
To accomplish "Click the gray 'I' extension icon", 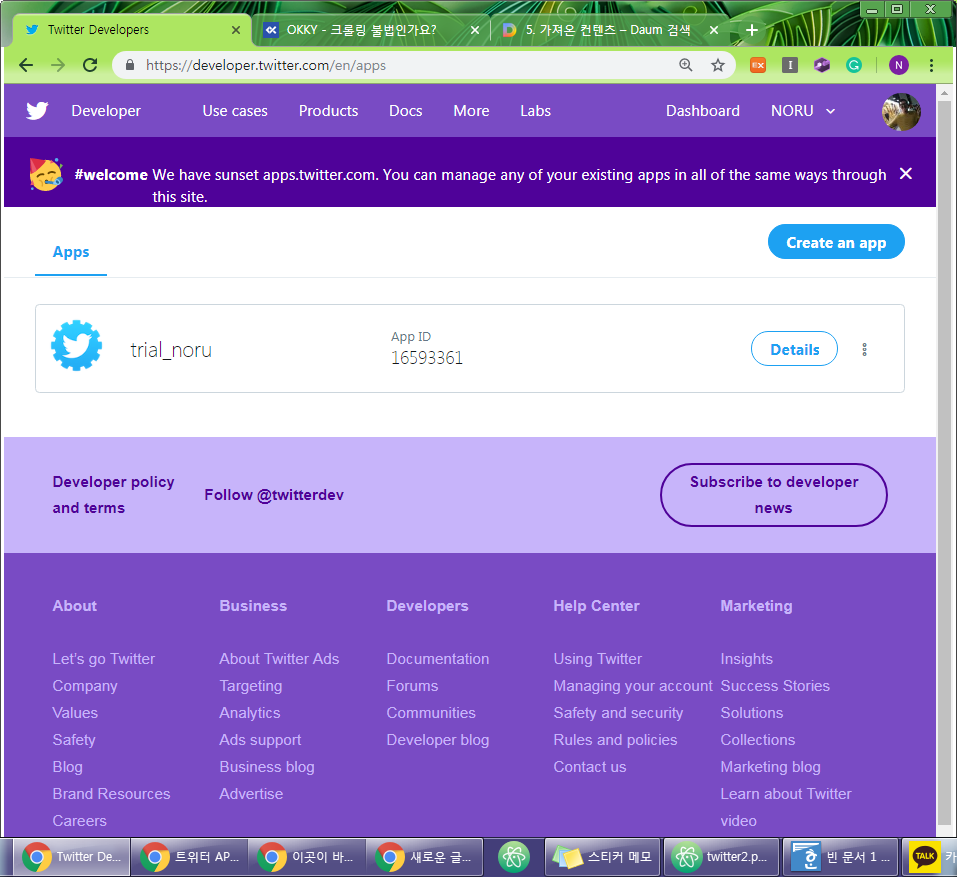I will 790,65.
